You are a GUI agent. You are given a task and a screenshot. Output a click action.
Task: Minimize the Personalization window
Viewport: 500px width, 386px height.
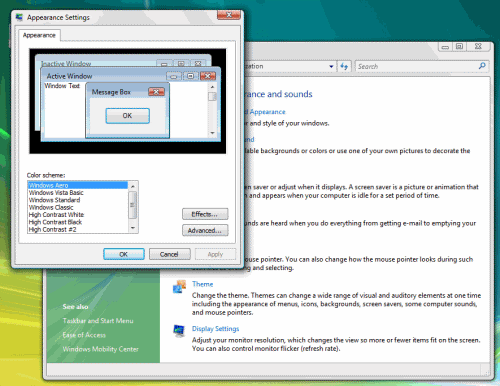click(x=445, y=47)
